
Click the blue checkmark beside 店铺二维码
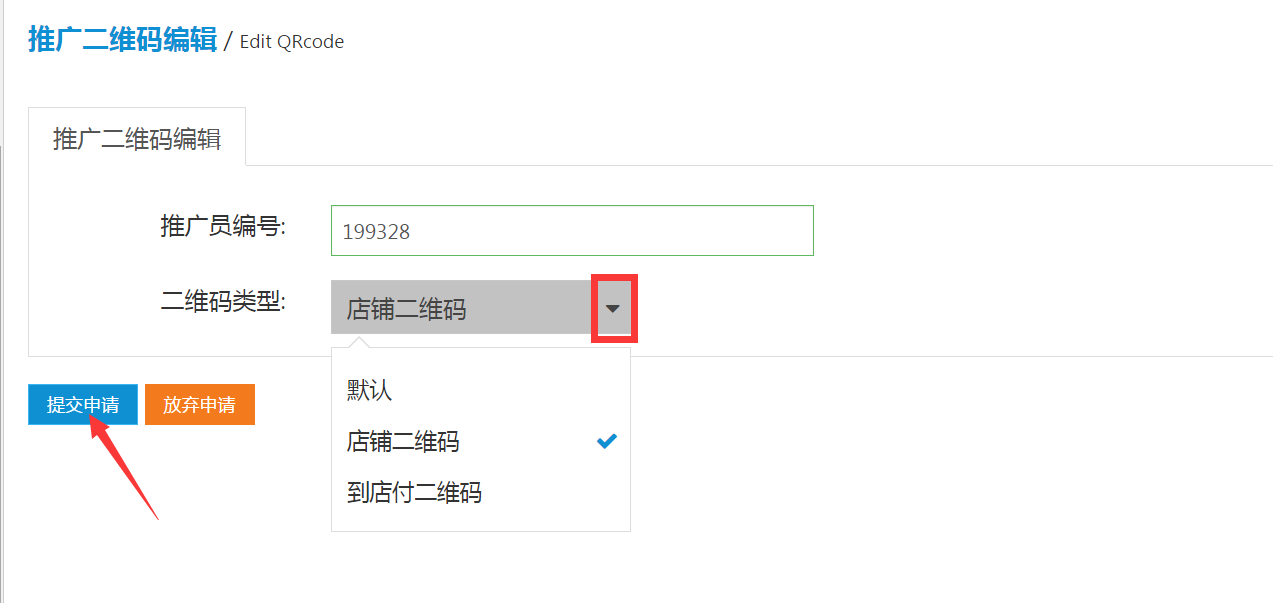606,441
